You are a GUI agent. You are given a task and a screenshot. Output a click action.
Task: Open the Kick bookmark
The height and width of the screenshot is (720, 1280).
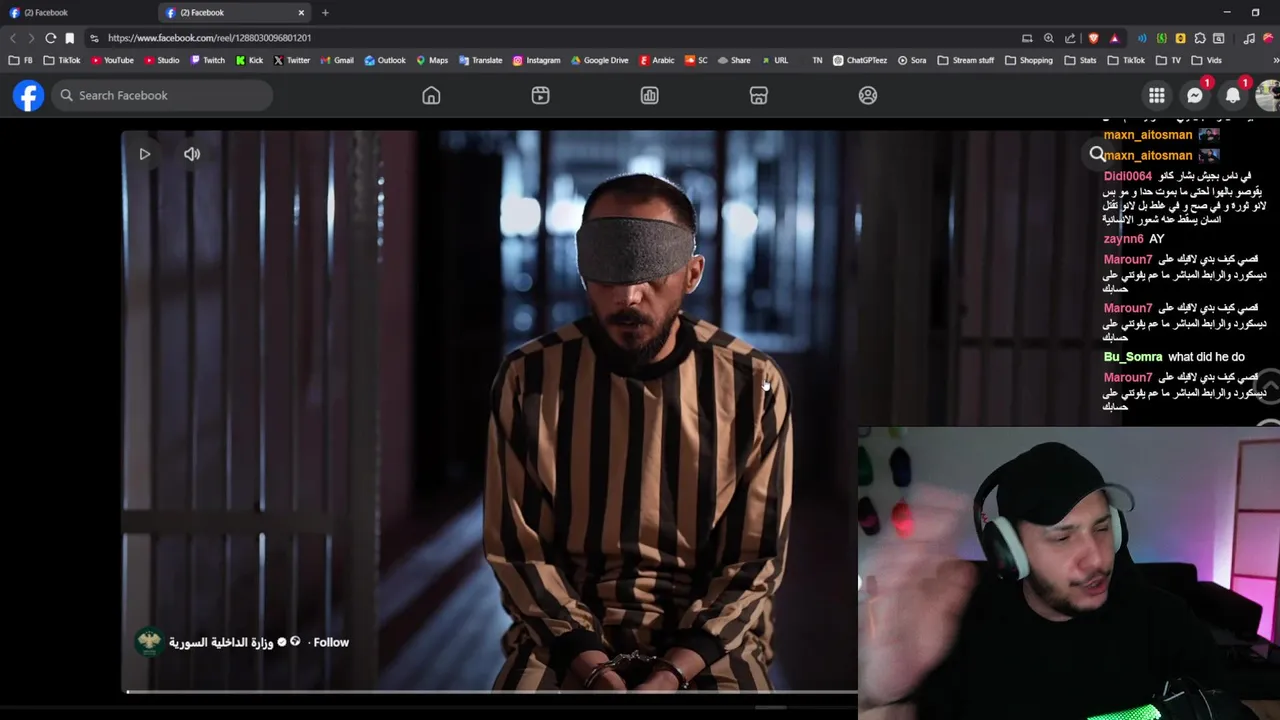click(x=249, y=60)
